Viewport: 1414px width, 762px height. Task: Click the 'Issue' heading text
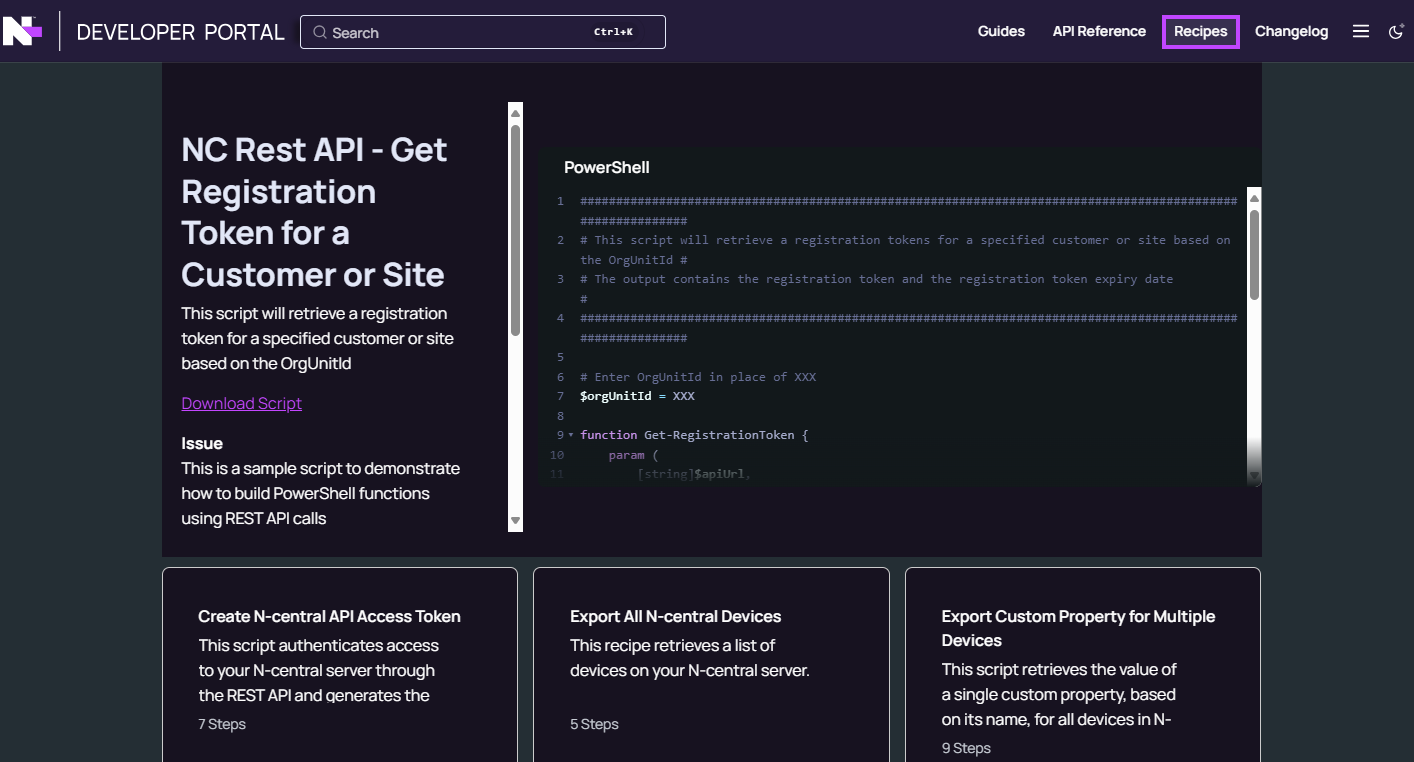click(x=202, y=443)
